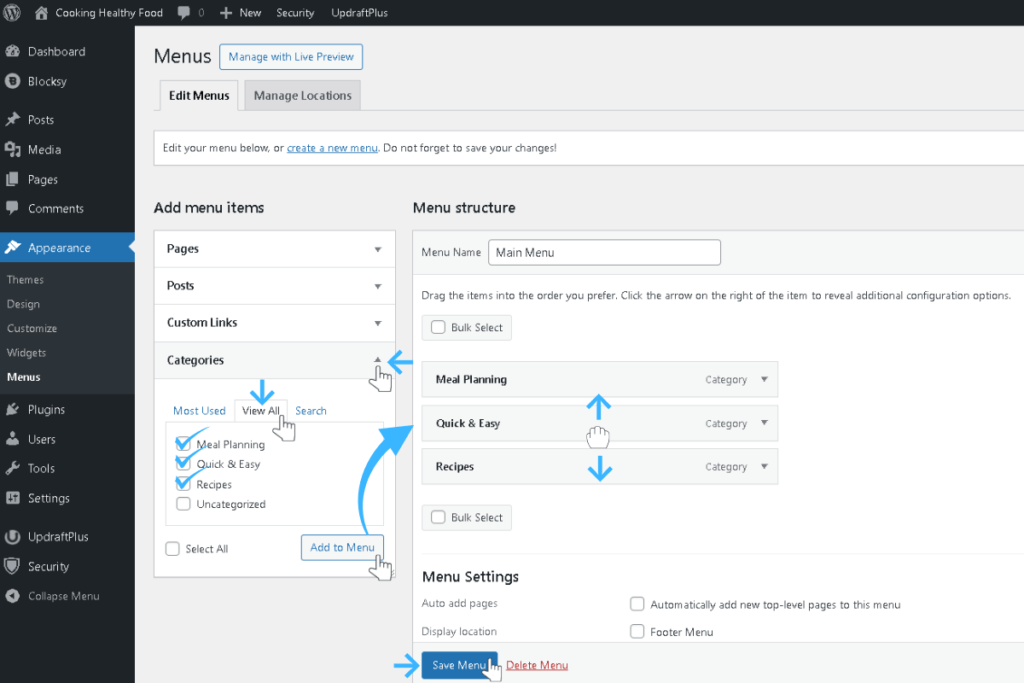Enable the Footer Menu display location
Viewport: 1024px width, 683px height.
tap(637, 632)
